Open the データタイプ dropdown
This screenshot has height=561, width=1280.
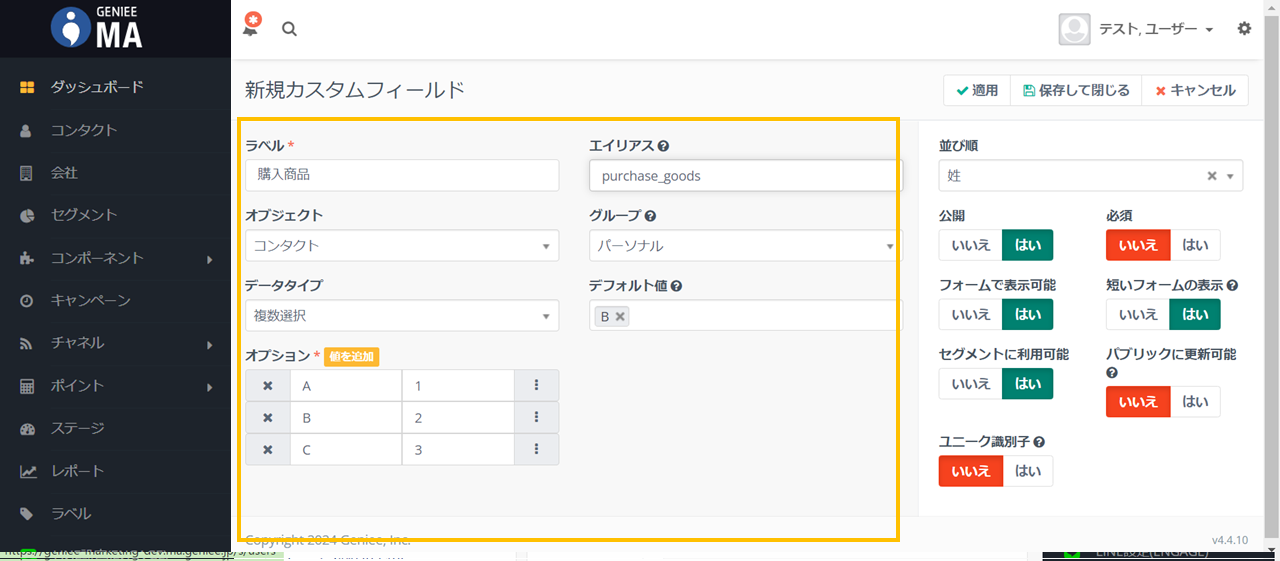click(x=402, y=315)
